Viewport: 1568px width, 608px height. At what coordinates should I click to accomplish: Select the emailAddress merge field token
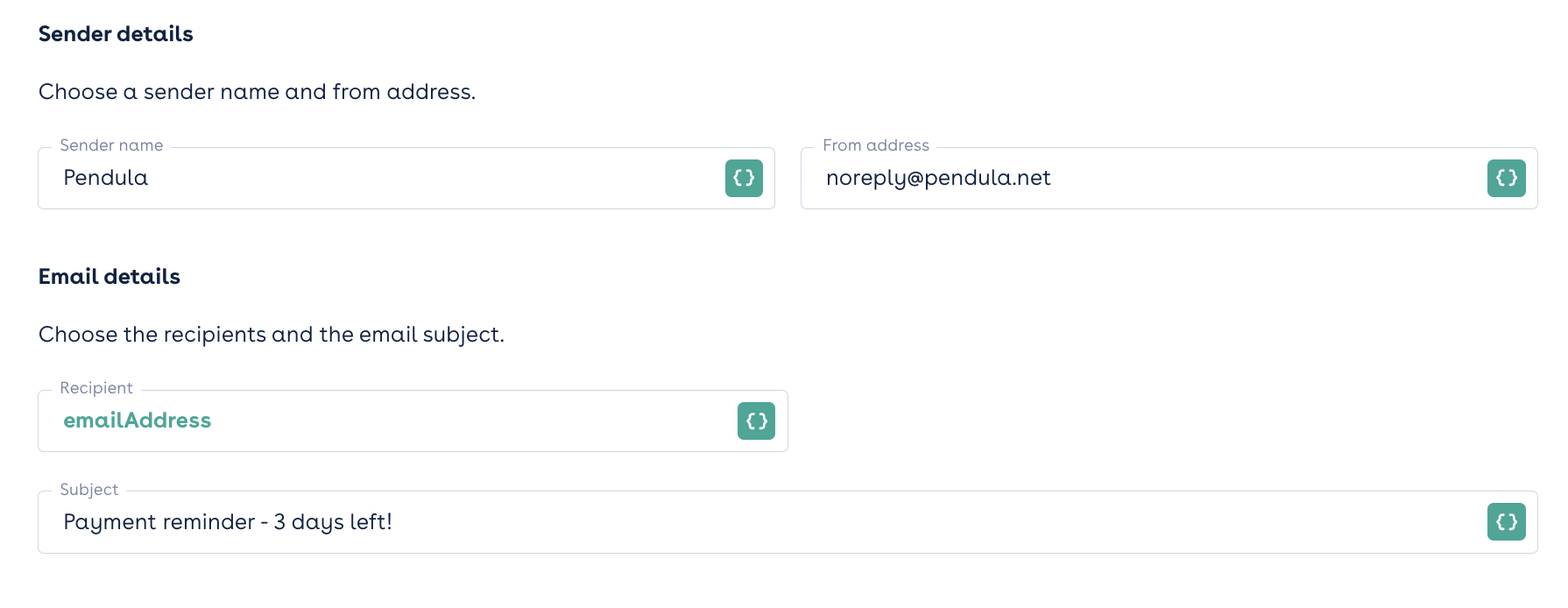pos(138,421)
